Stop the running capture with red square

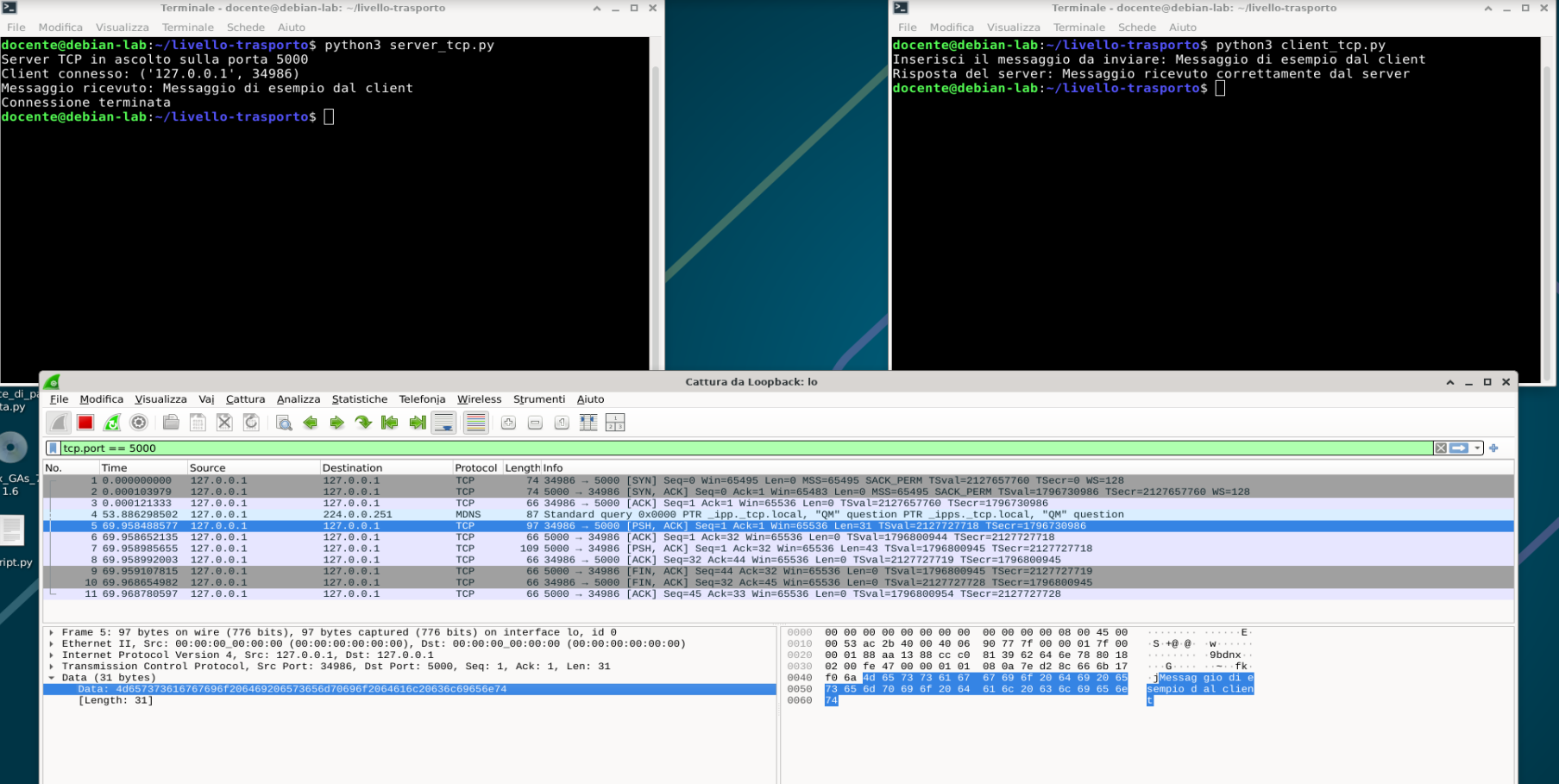85,423
